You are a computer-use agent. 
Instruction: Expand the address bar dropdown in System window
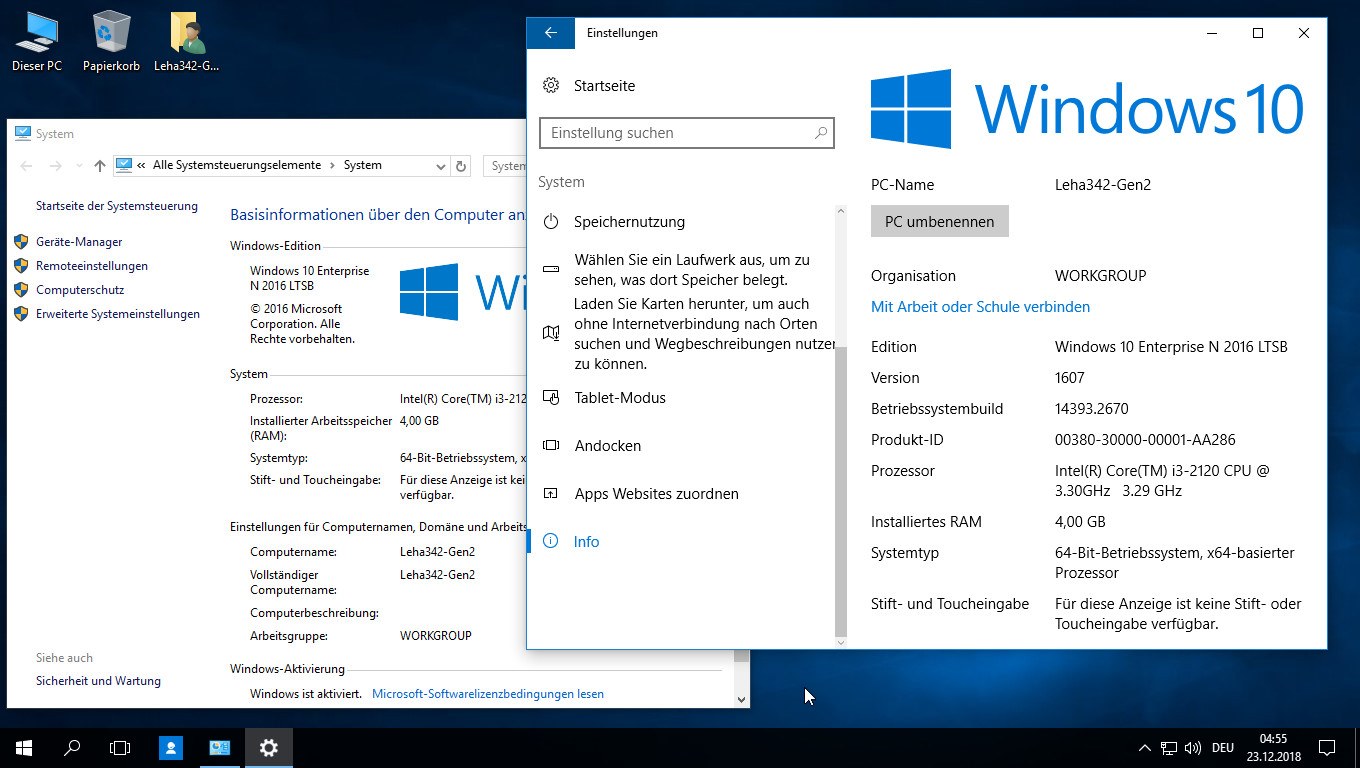pos(441,166)
